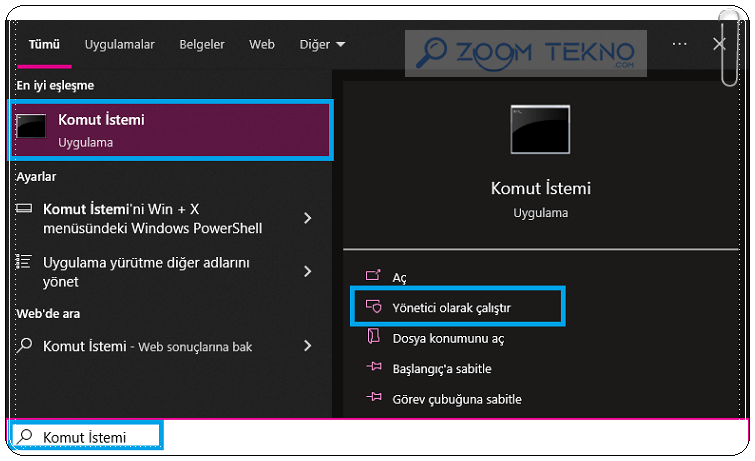
Task: Click the Aç open icon
Action: click(x=373, y=275)
